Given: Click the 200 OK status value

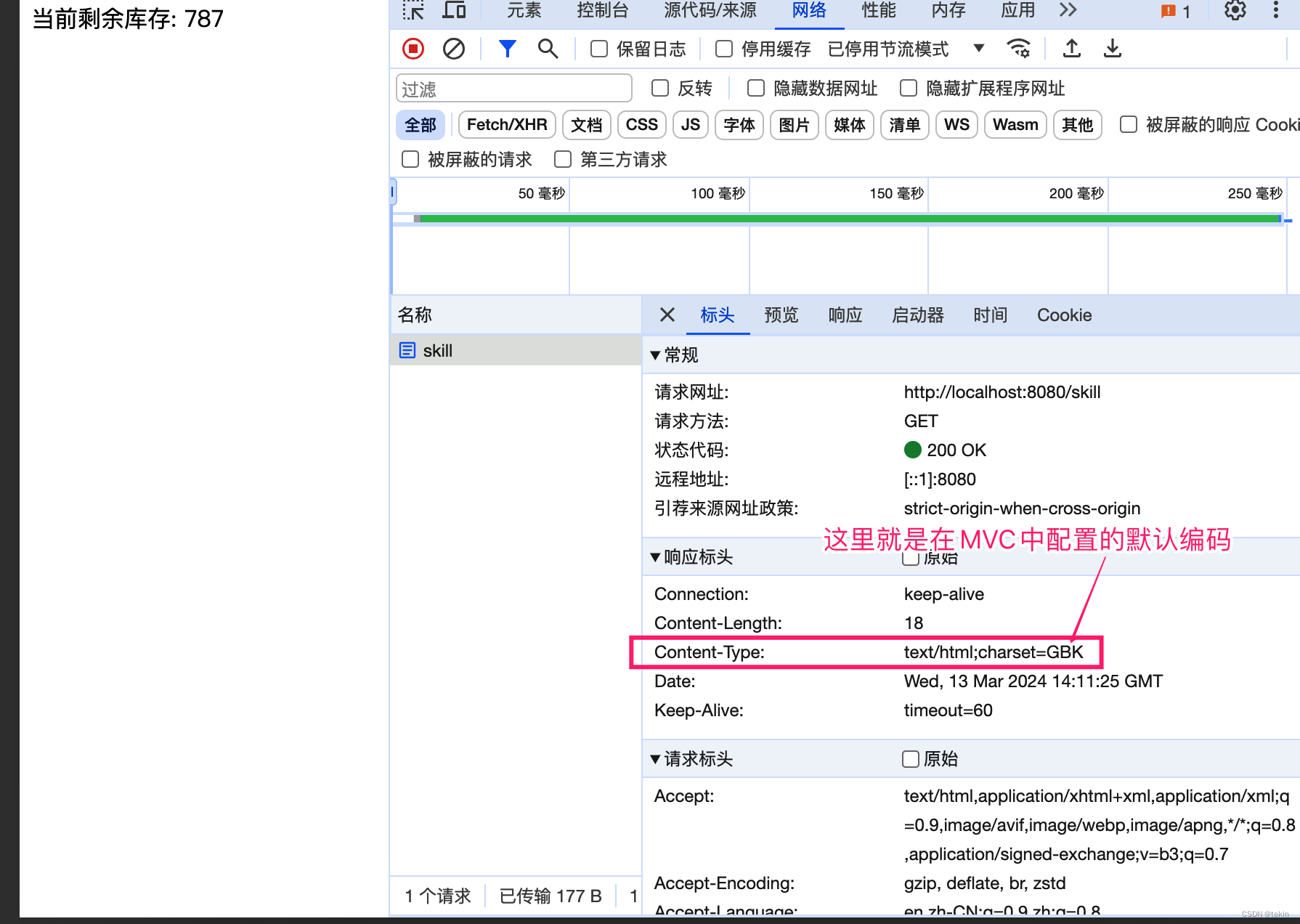Looking at the screenshot, I should click(956, 450).
